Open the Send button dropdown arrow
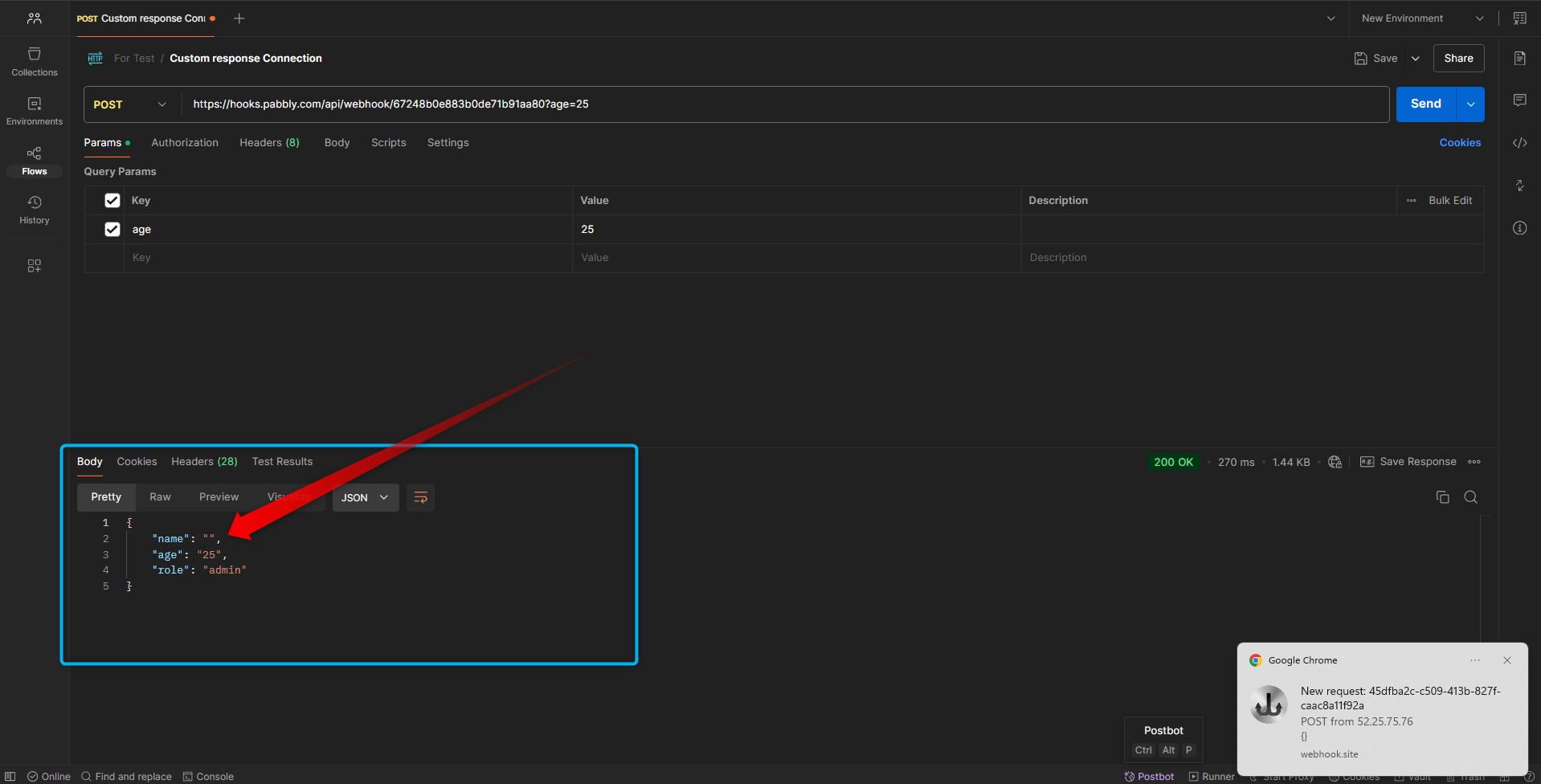Image resolution: width=1541 pixels, height=784 pixels. (x=1470, y=104)
